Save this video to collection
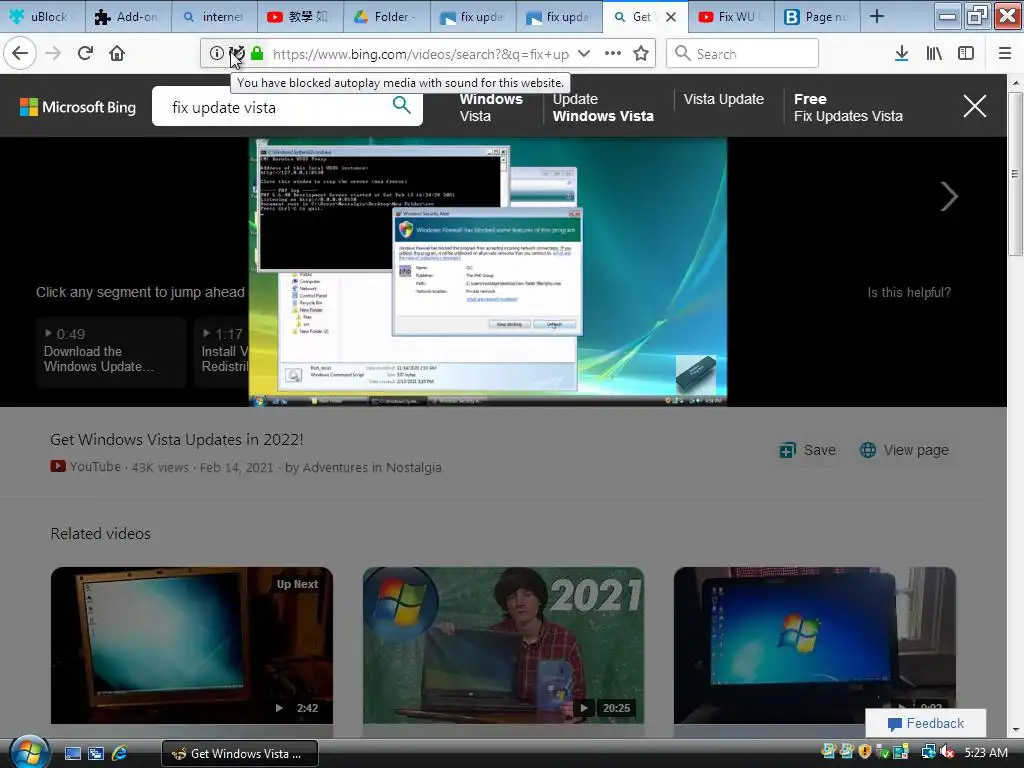The image size is (1024, 768). click(808, 450)
